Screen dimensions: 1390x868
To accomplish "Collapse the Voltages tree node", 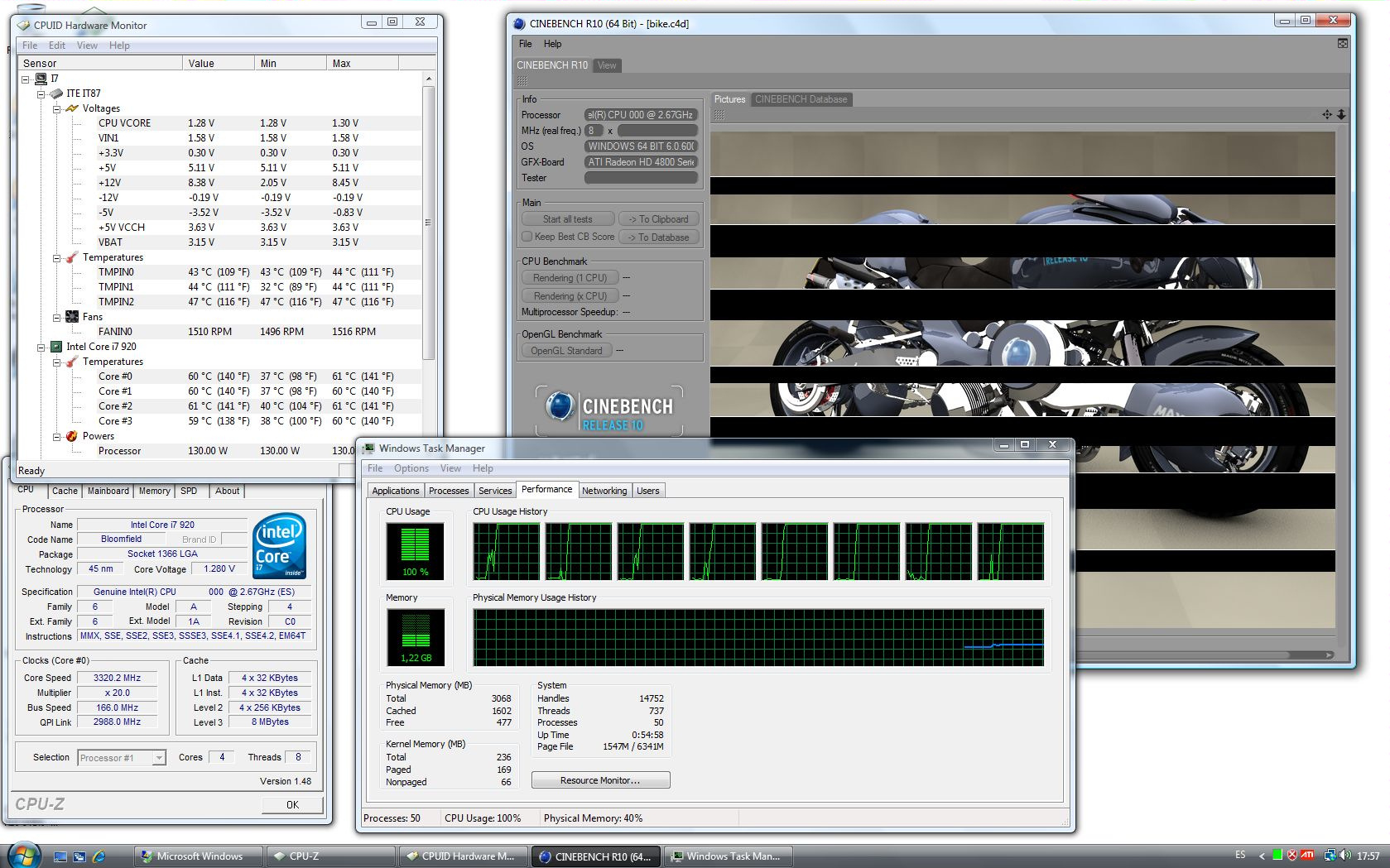I will click(57, 108).
